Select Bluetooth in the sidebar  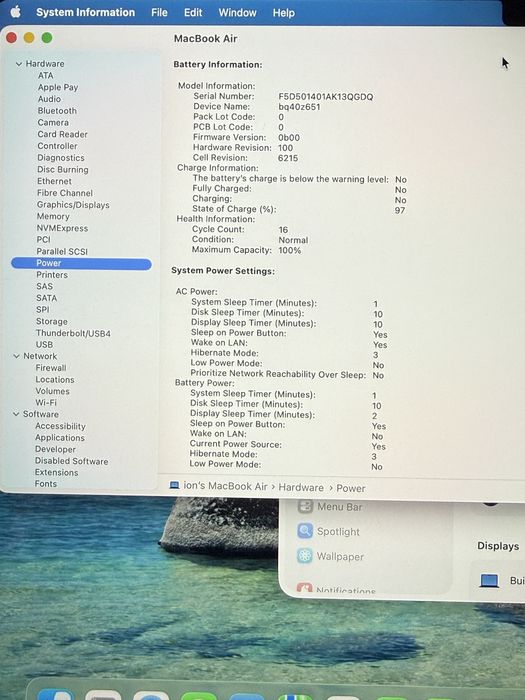57,110
